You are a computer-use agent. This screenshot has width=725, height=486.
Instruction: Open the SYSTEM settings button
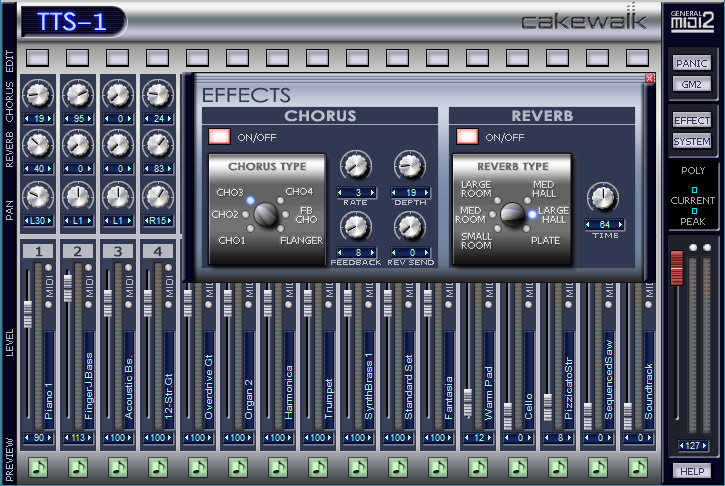point(692,141)
